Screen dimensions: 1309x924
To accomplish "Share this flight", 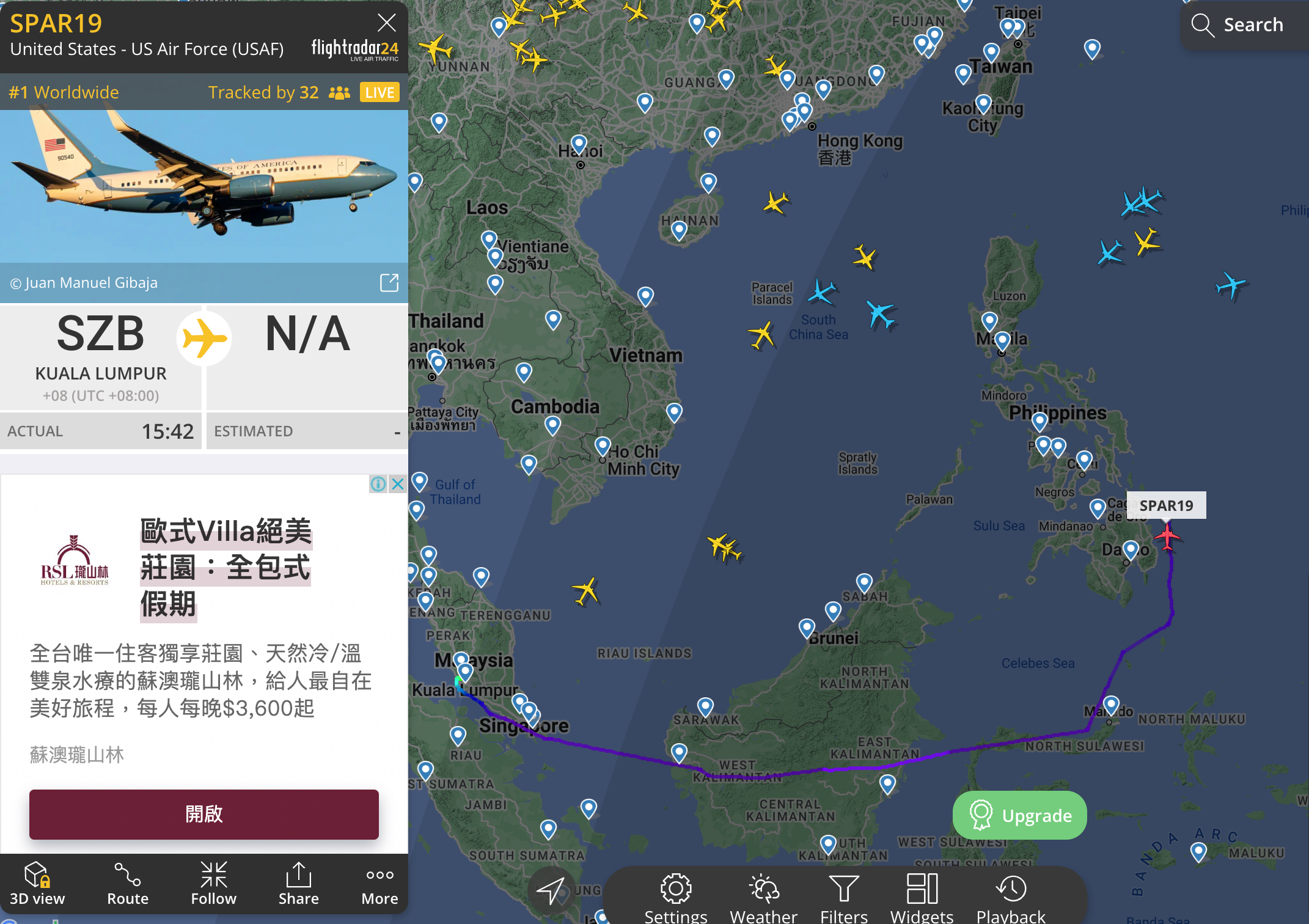I will click(x=298, y=884).
